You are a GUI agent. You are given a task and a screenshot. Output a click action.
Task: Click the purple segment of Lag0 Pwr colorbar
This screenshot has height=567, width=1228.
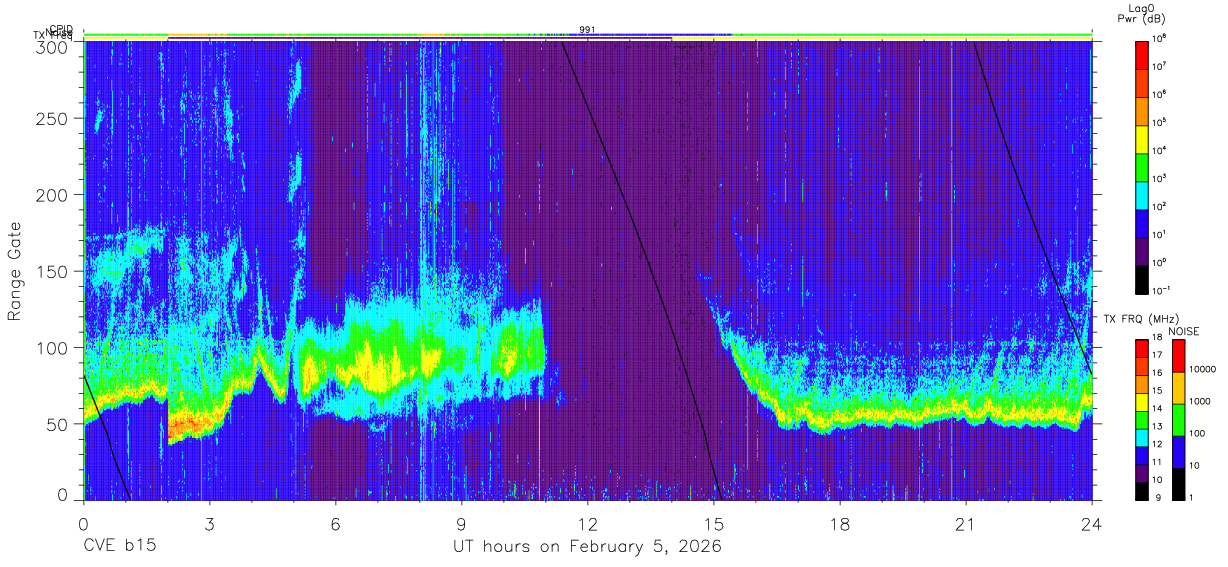click(x=1141, y=252)
